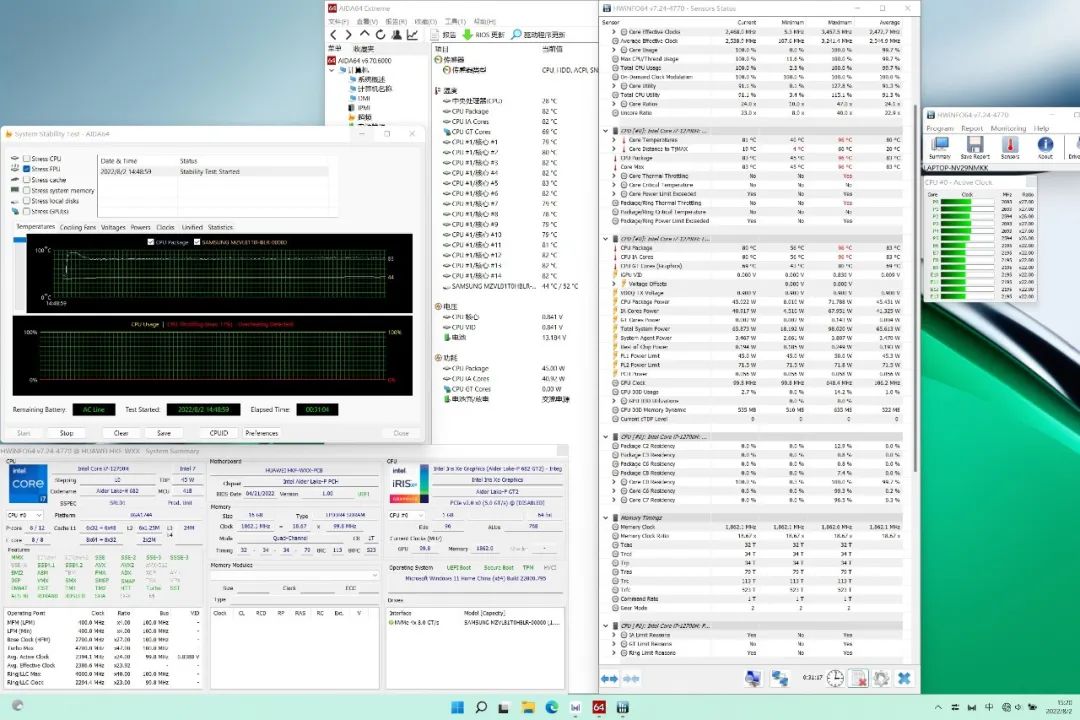1080x720 pixels.
Task: Open sensor settings gear icon
Action: (881, 678)
